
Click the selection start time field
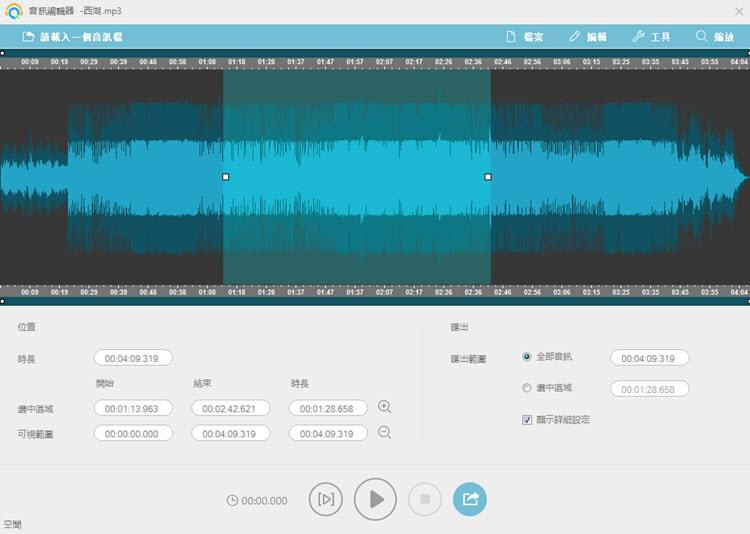pos(134,408)
